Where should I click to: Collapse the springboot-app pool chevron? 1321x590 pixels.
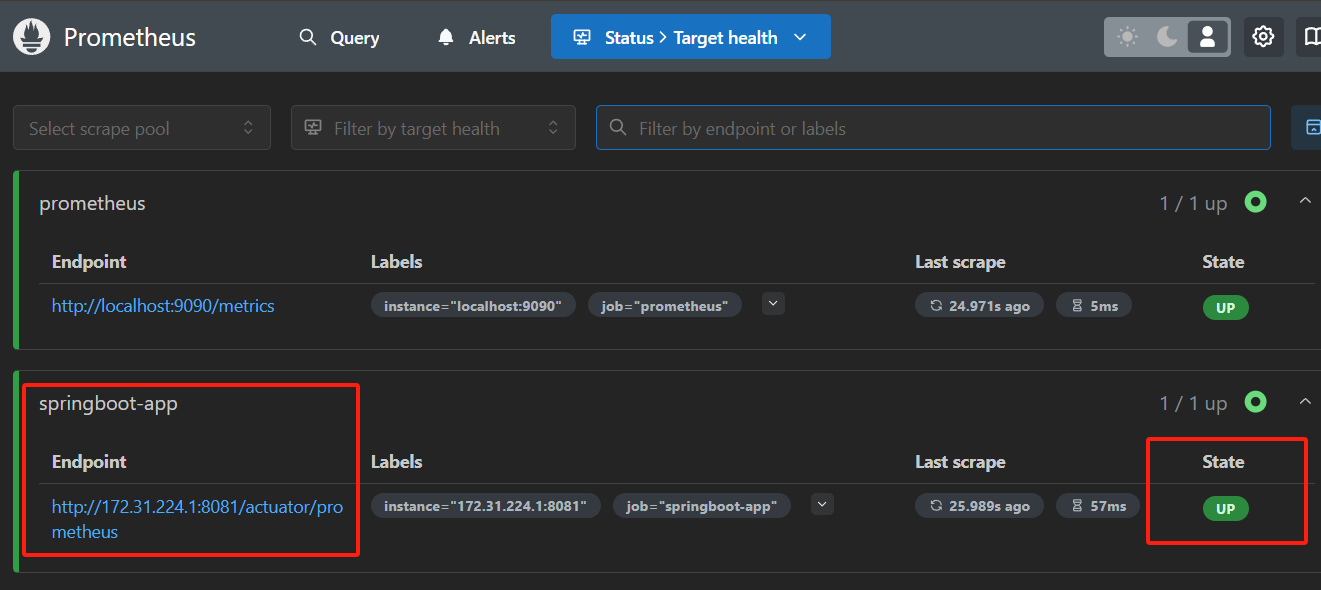tap(1304, 401)
